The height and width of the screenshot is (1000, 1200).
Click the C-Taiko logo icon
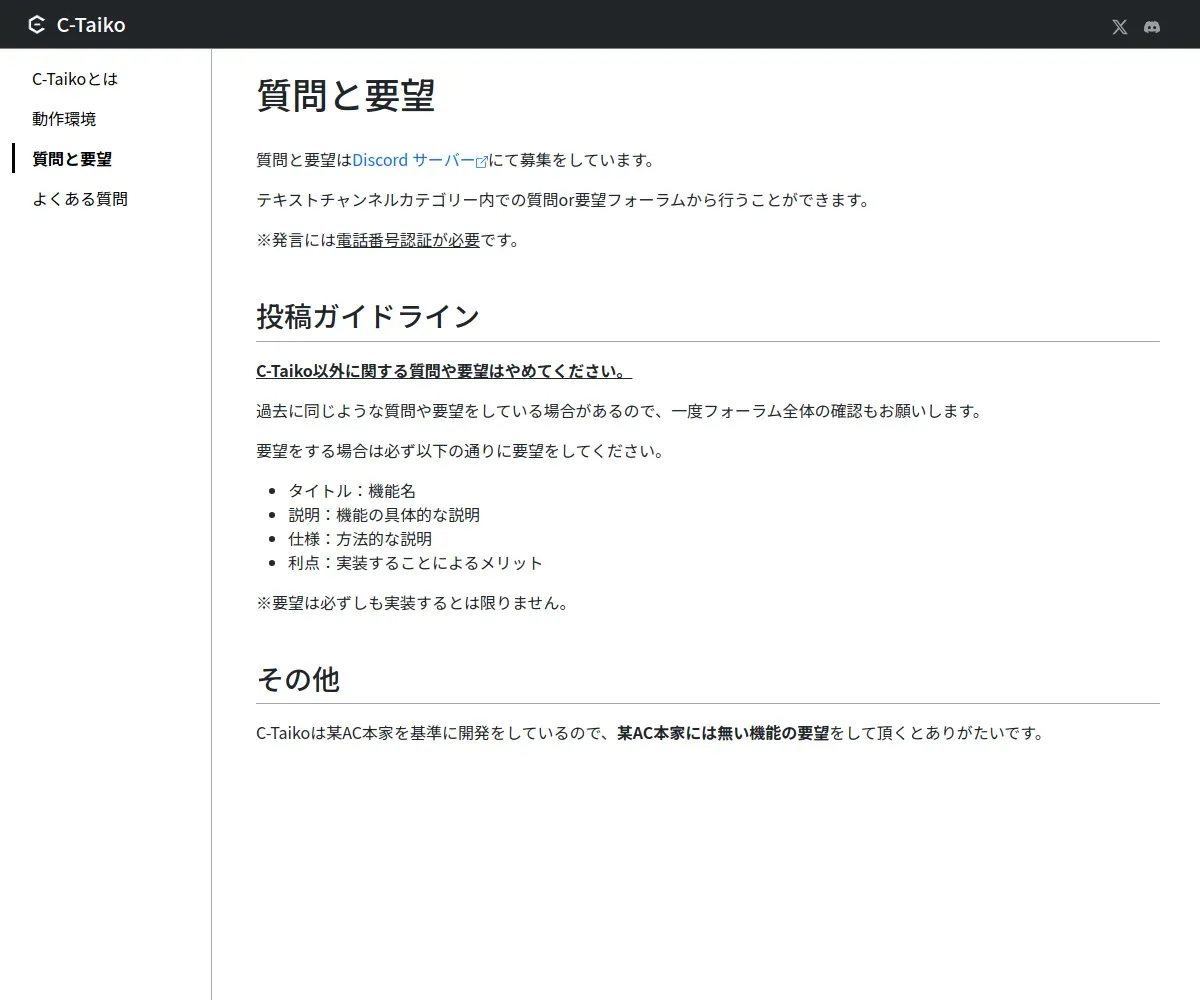coord(37,25)
